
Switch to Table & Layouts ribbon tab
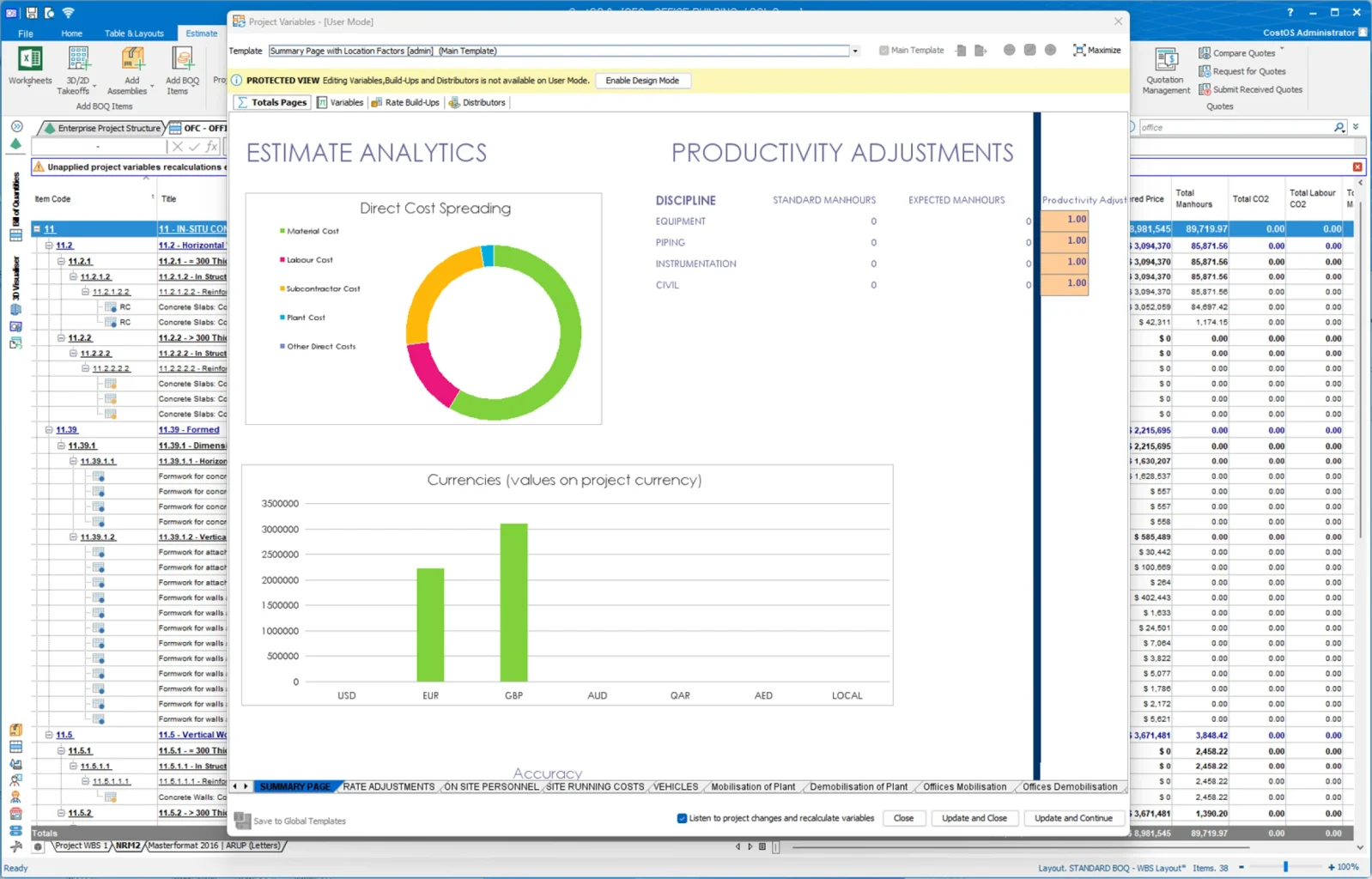point(134,33)
